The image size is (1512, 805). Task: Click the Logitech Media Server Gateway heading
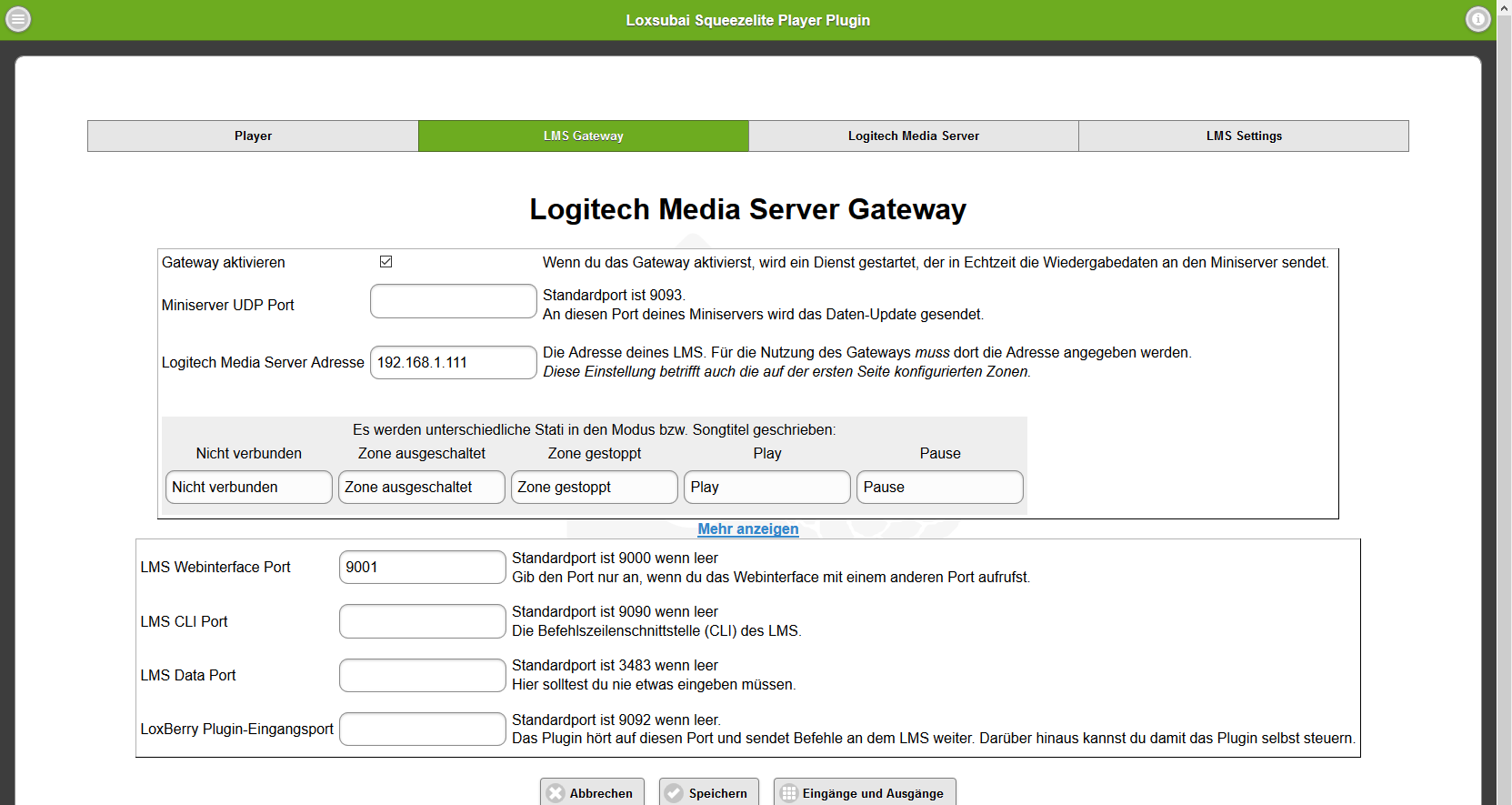[748, 209]
